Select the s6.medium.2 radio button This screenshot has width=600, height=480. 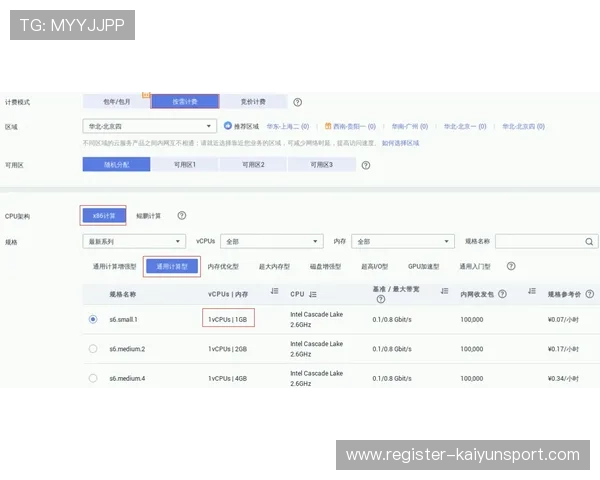point(93,348)
